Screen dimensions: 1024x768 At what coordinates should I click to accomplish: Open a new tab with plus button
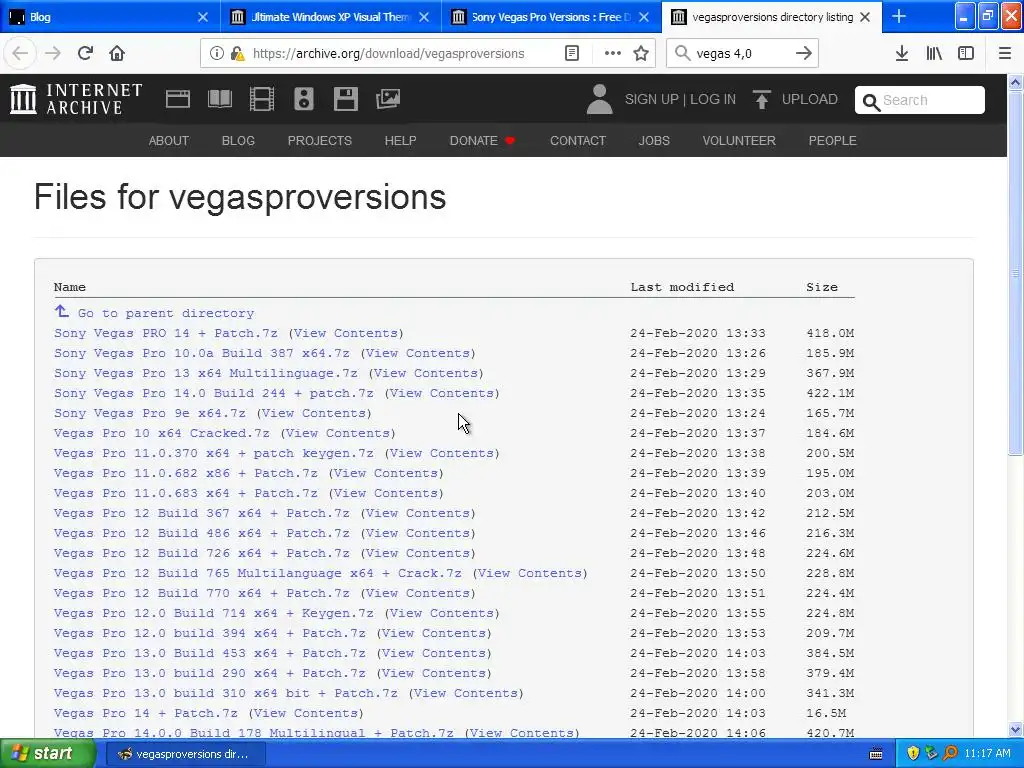click(899, 16)
